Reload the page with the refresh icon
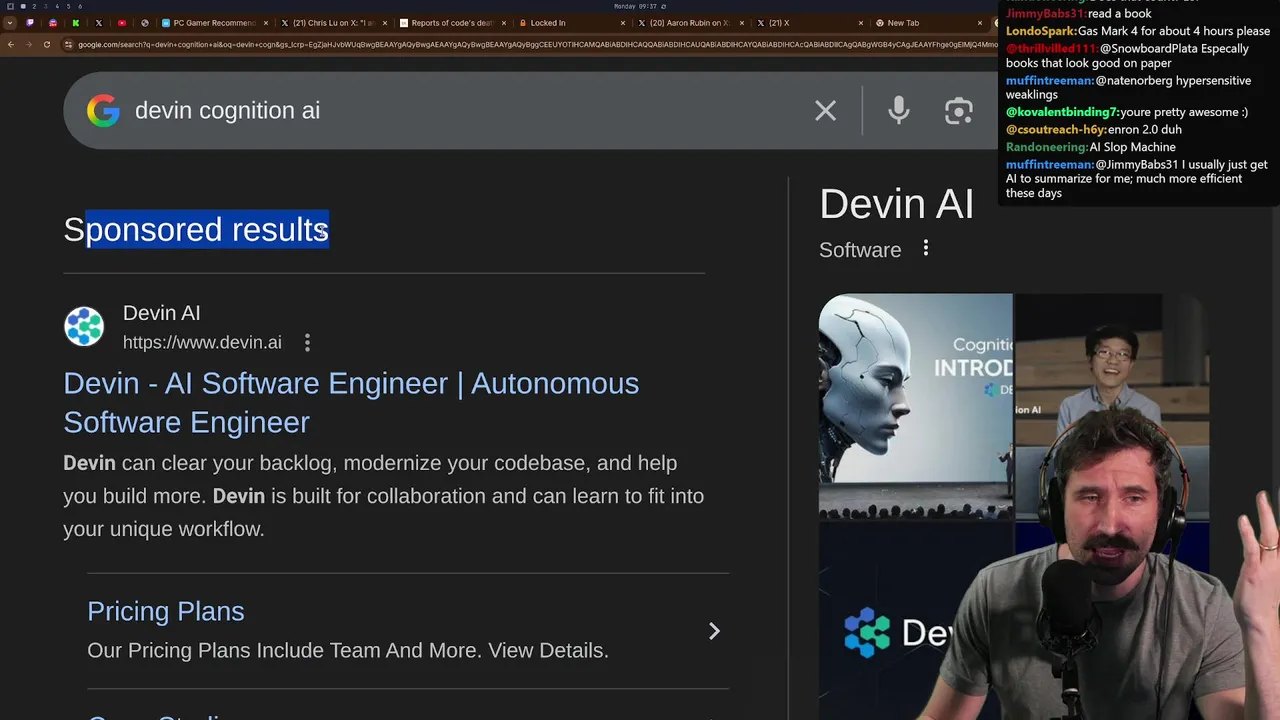Screen dimensions: 1280x720 point(47,44)
